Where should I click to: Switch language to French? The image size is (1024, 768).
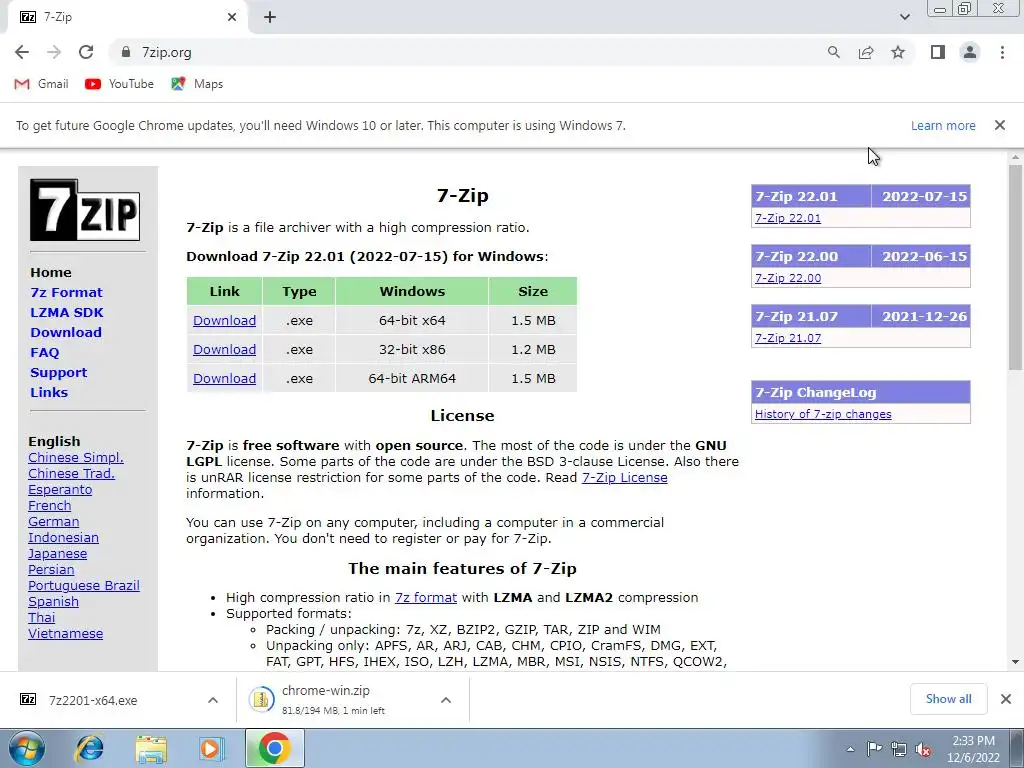tap(50, 505)
